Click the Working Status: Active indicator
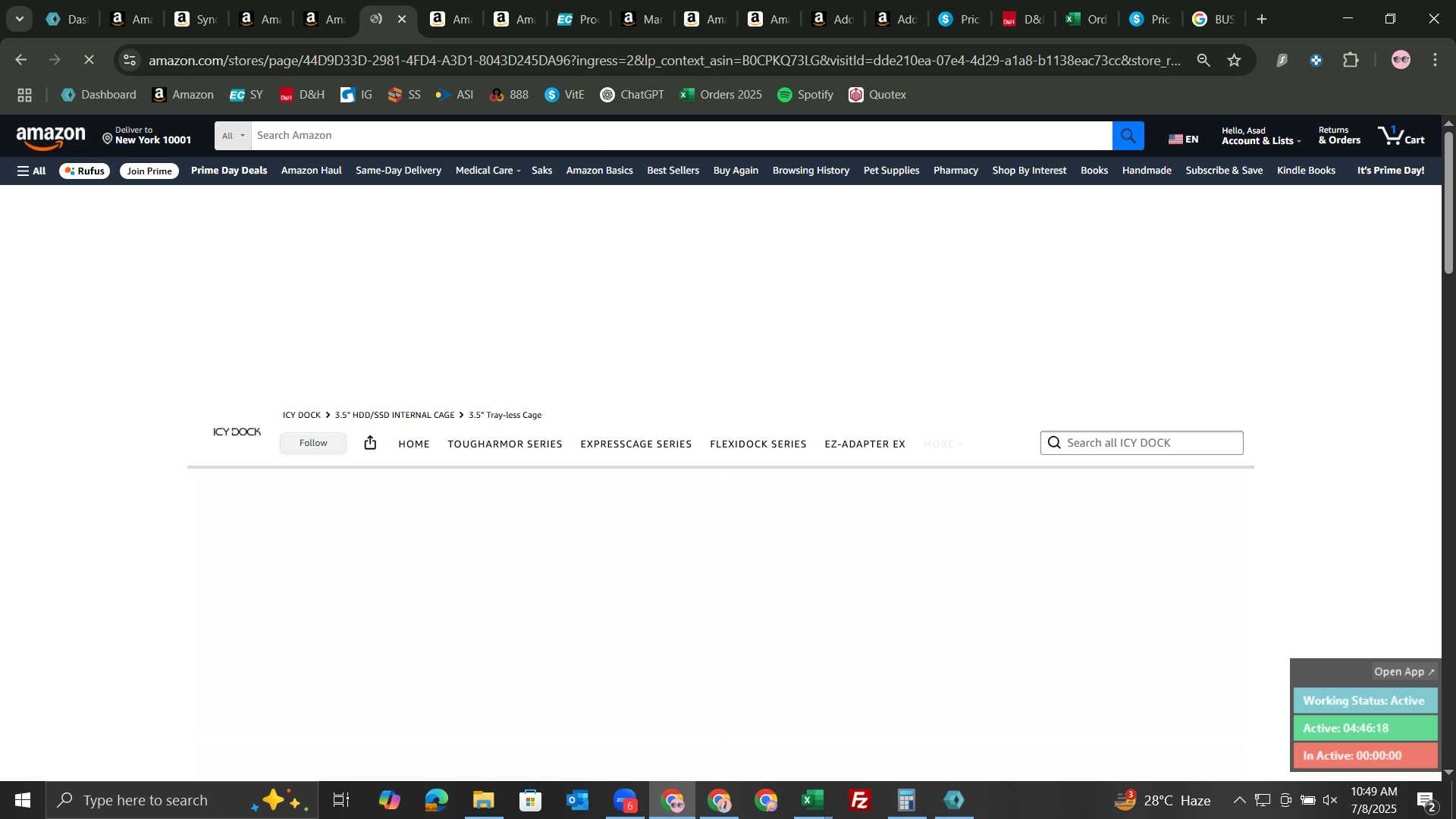 click(x=1365, y=701)
